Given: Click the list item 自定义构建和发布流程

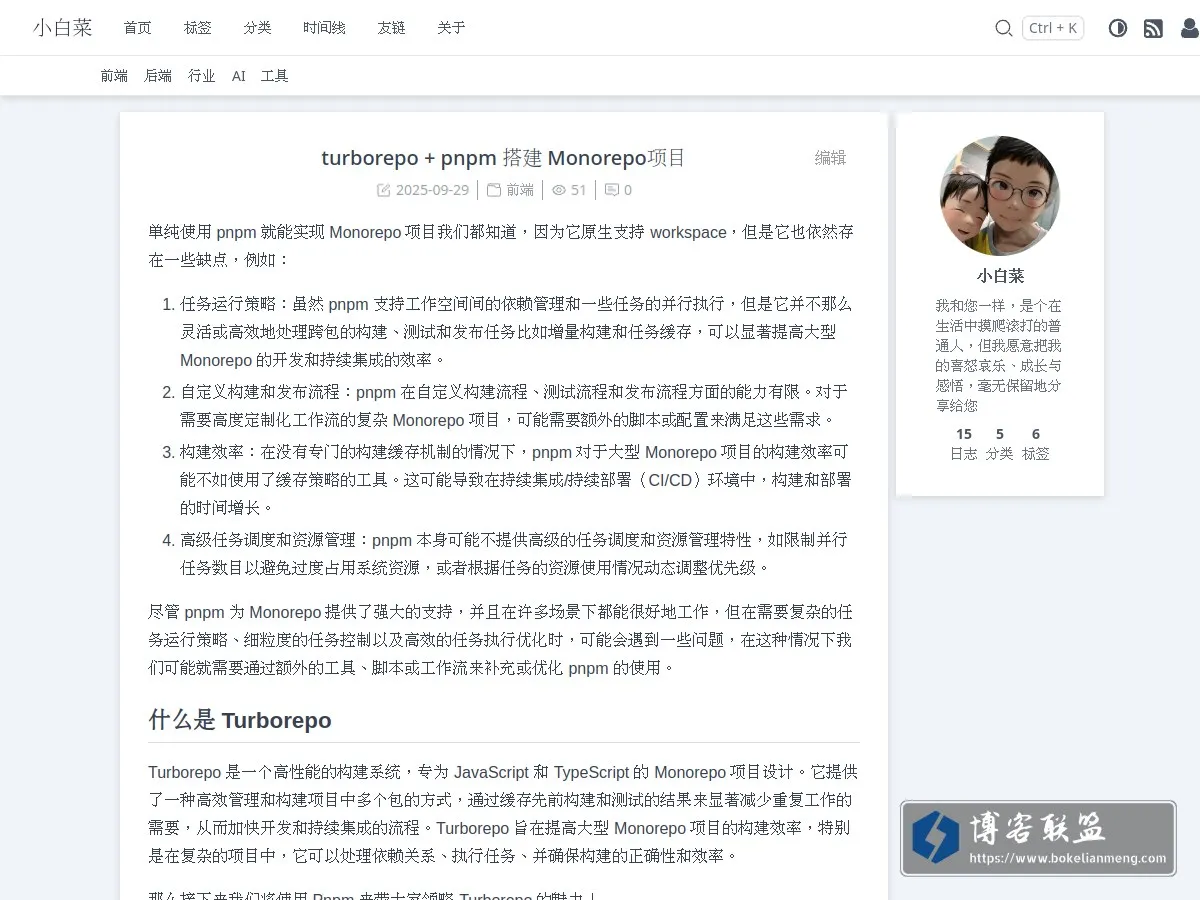Looking at the screenshot, I should (514, 405).
